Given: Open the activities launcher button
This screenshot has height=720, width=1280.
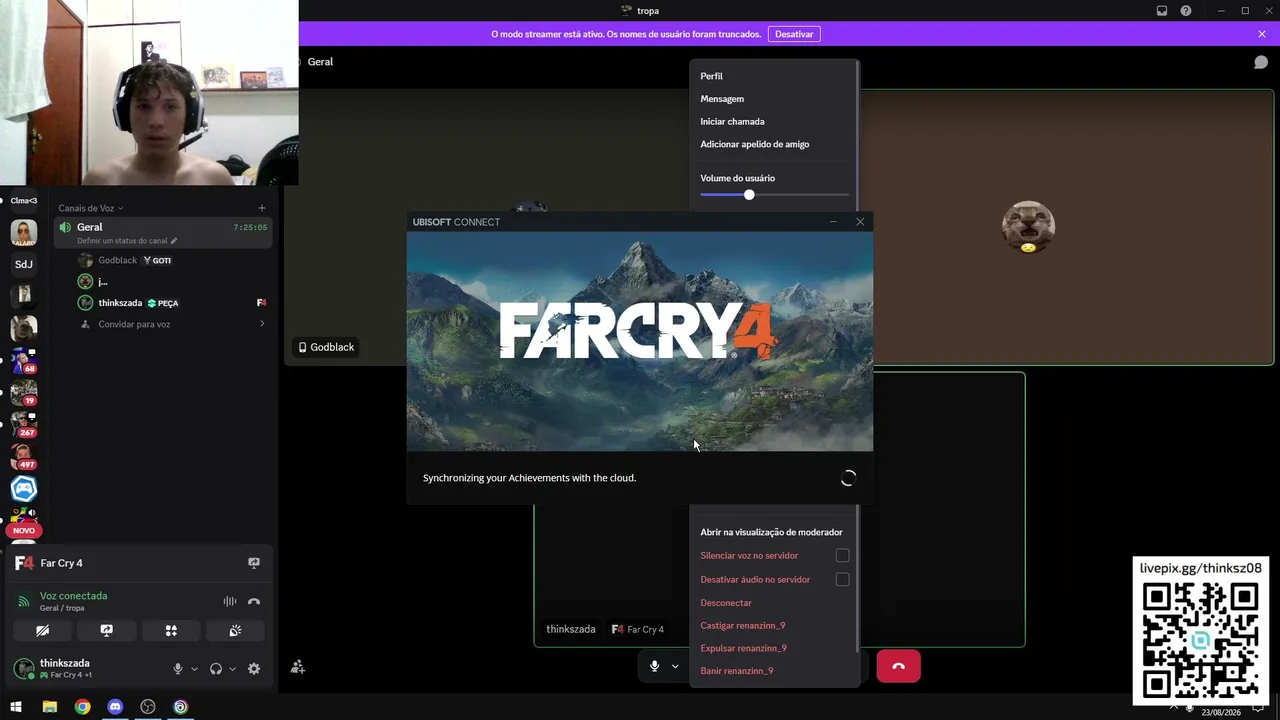Looking at the screenshot, I should click(171, 631).
